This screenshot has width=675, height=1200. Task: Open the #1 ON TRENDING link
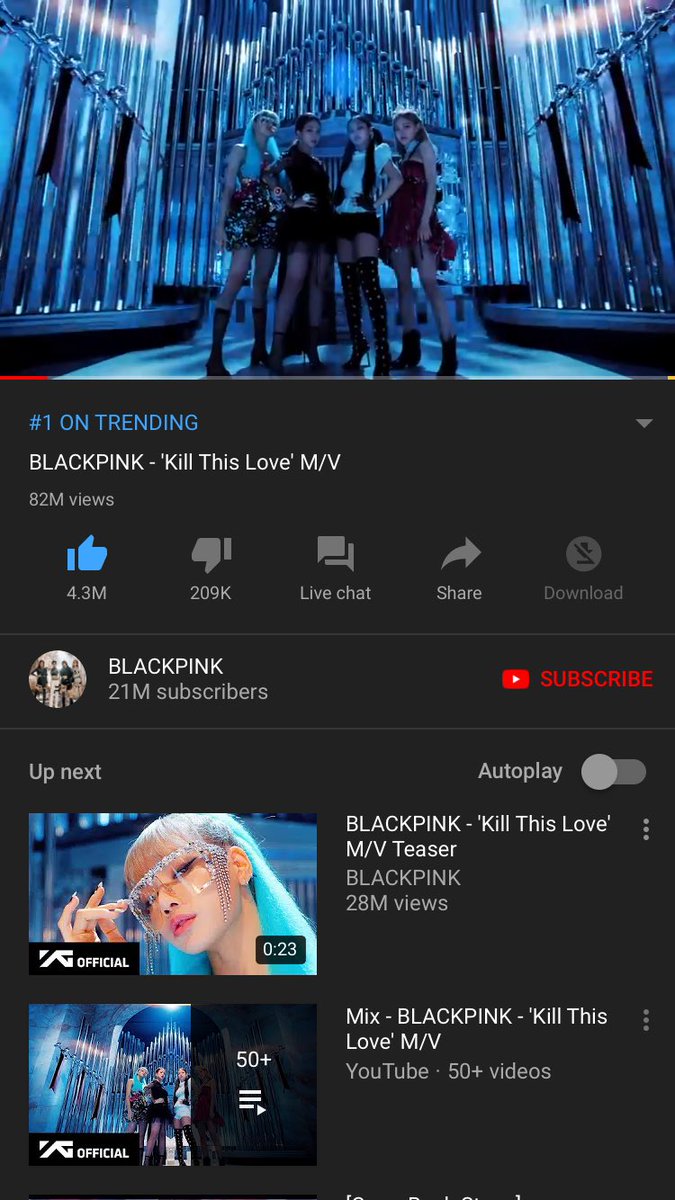(113, 422)
